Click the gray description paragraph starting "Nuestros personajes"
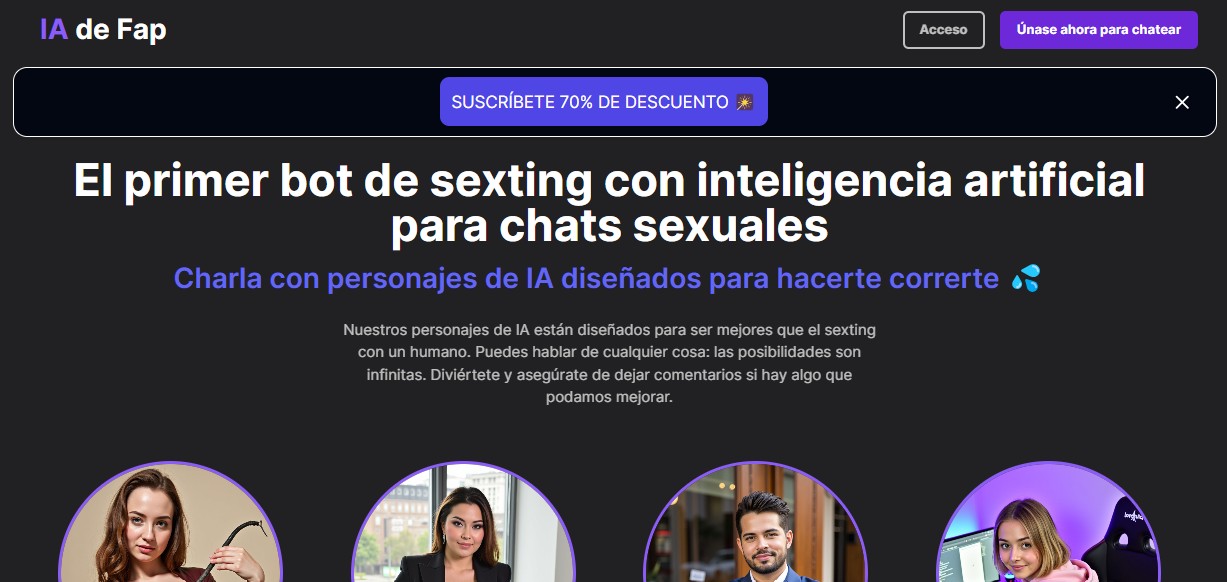 609,362
